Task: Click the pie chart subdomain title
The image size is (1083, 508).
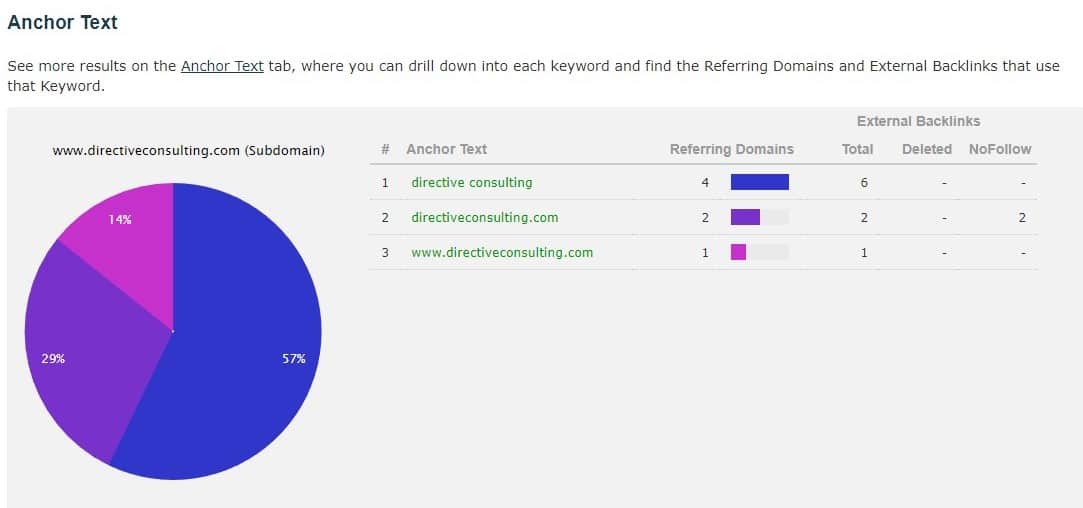Action: pyautogui.click(x=189, y=150)
